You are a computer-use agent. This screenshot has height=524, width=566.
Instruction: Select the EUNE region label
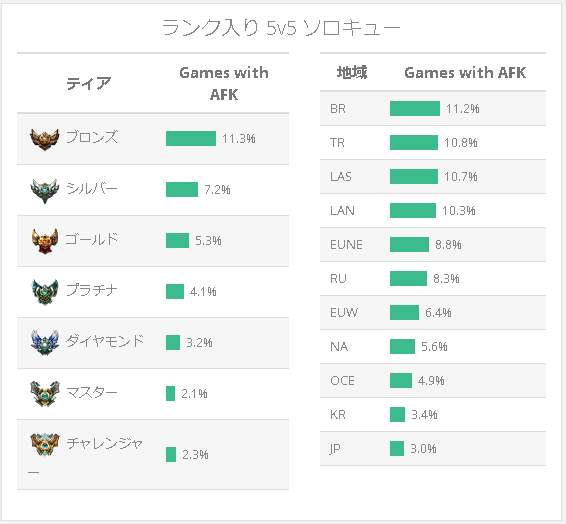[x=346, y=245]
